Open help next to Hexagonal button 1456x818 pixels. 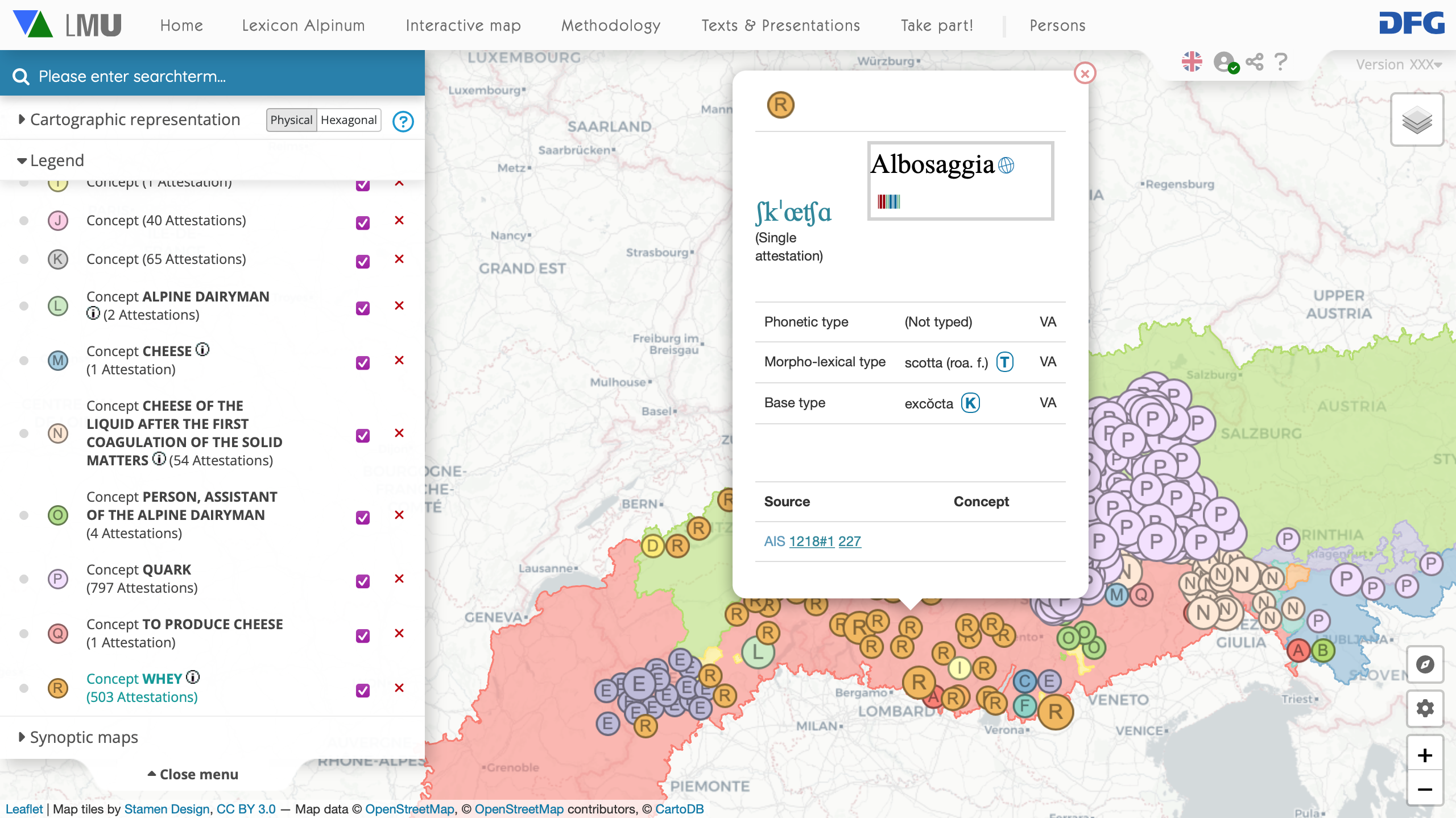(x=403, y=121)
